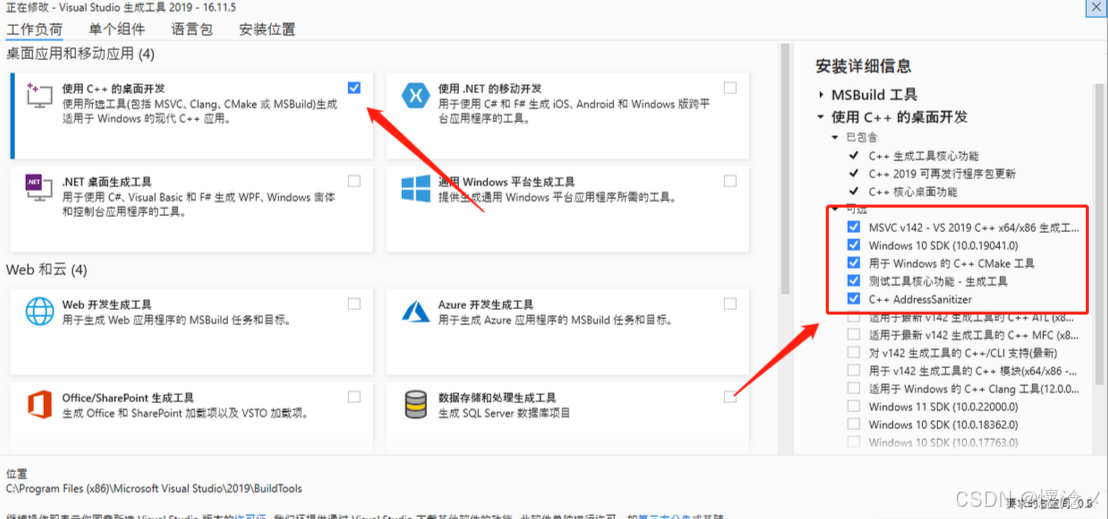Click the C++ 核心桌面功能 included item
This screenshot has width=1108, height=519.
point(913,192)
